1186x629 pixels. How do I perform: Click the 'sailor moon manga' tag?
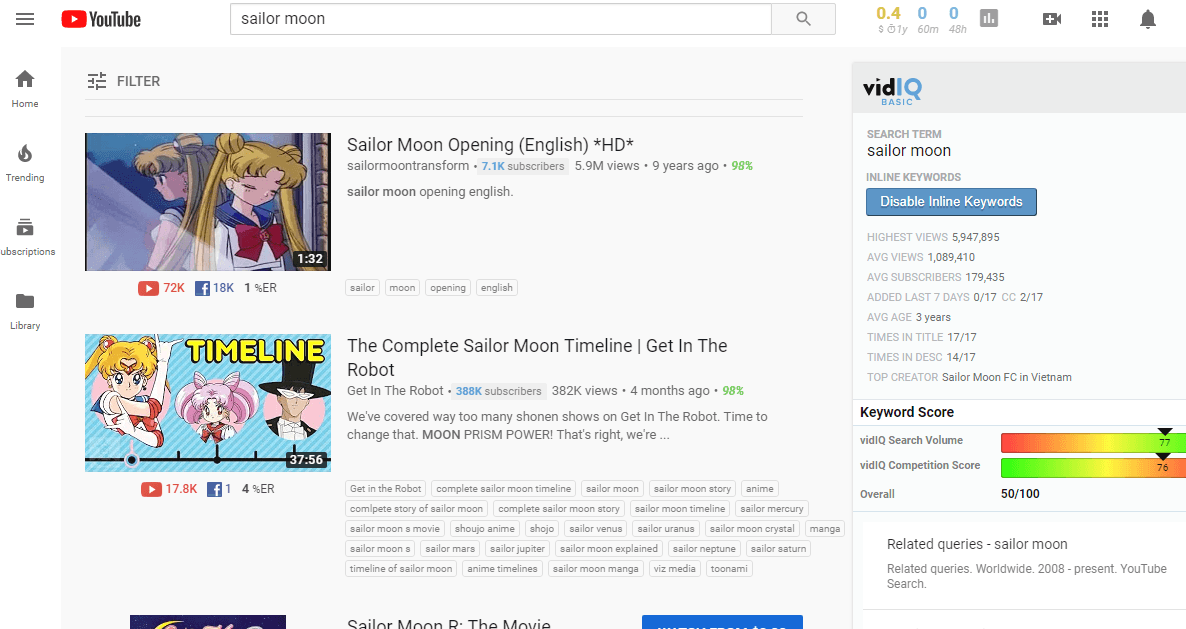(x=596, y=569)
